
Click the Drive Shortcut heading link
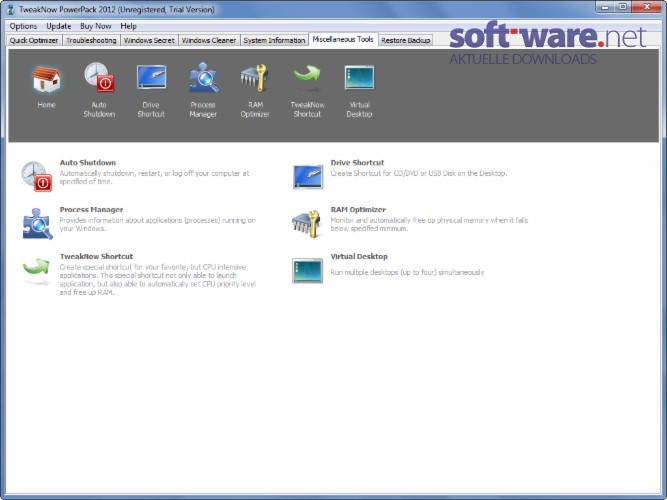point(357,163)
